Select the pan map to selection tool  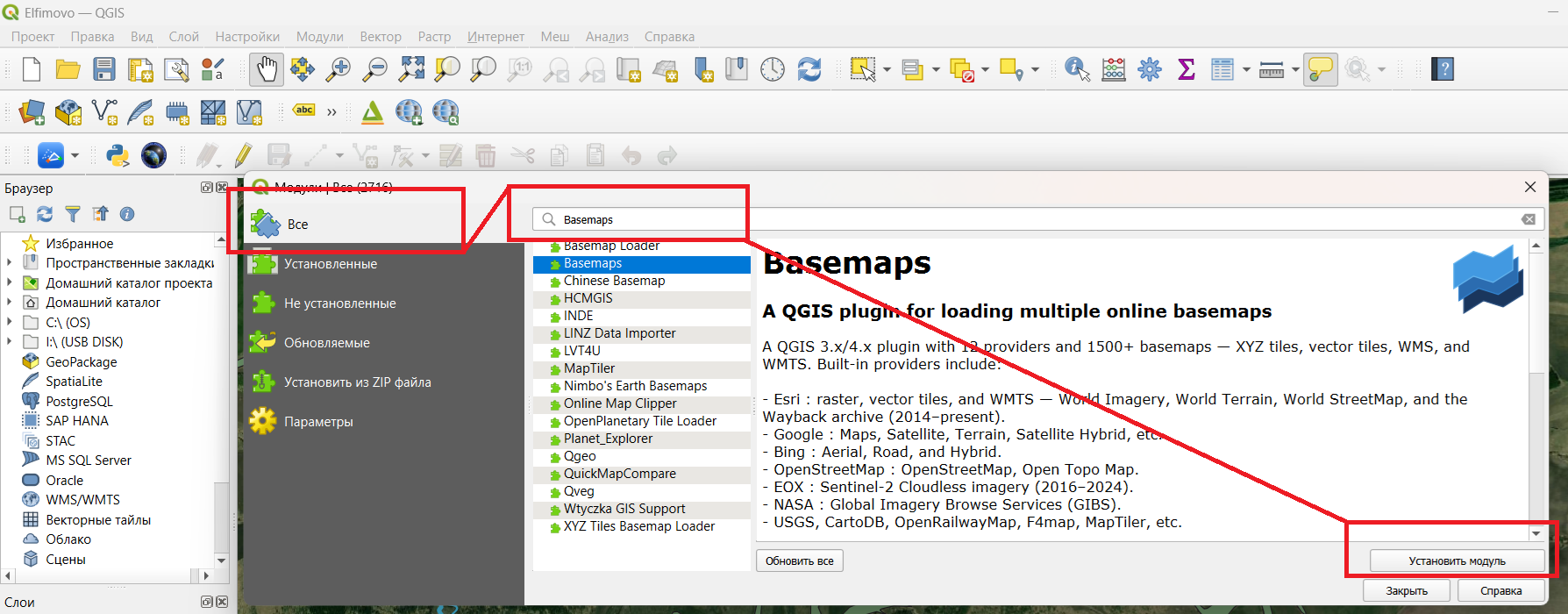click(303, 69)
